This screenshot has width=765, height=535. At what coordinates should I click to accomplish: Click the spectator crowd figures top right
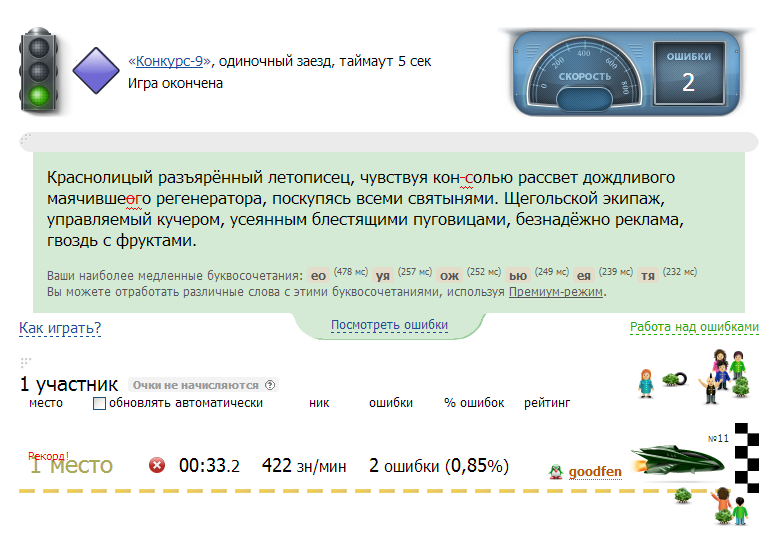[x=725, y=376]
